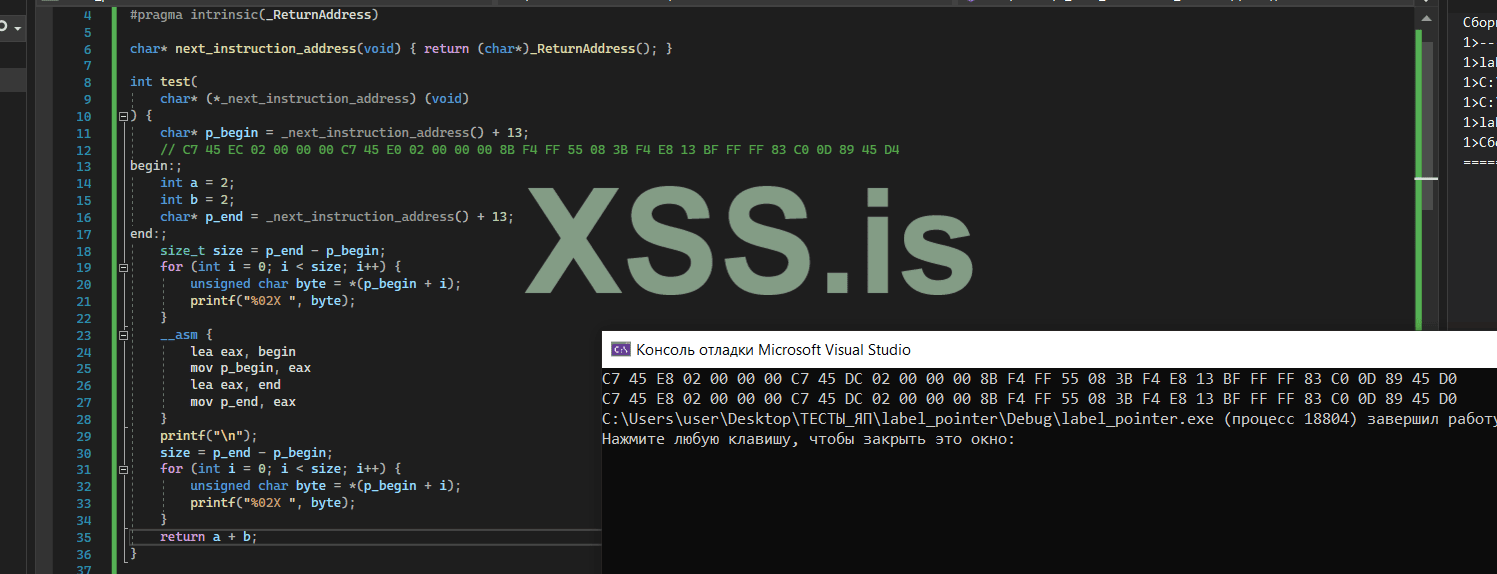This screenshot has height=574, width=1497.
Task: Click the 'begin:;' label line
Action: [x=156, y=167]
